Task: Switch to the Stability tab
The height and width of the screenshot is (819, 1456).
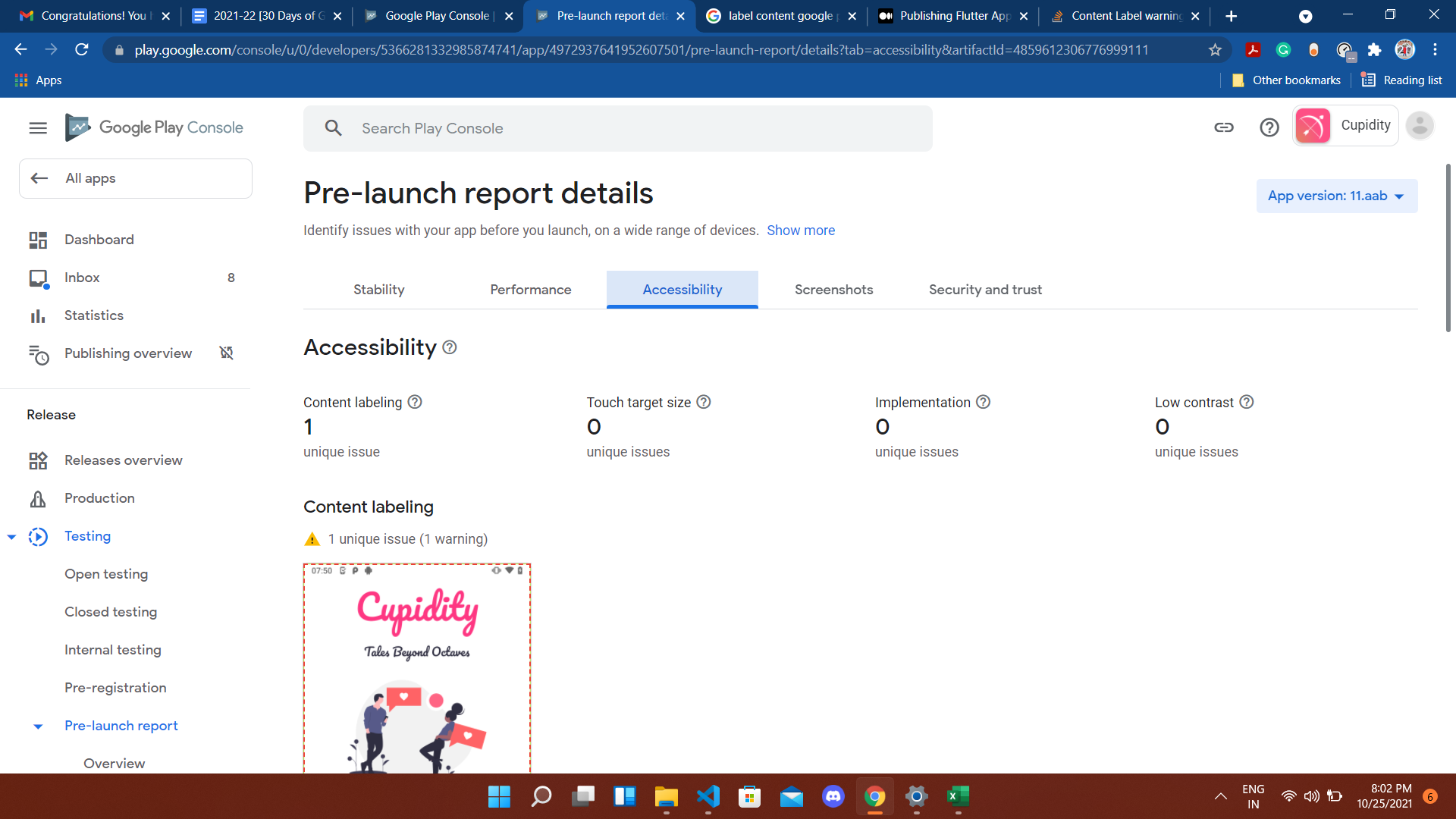Action: [378, 290]
